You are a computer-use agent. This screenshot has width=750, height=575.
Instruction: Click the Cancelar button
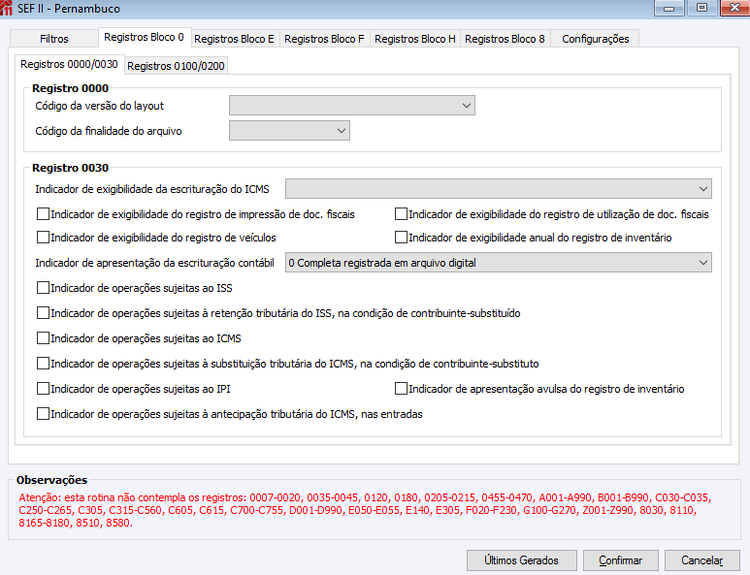click(x=702, y=560)
